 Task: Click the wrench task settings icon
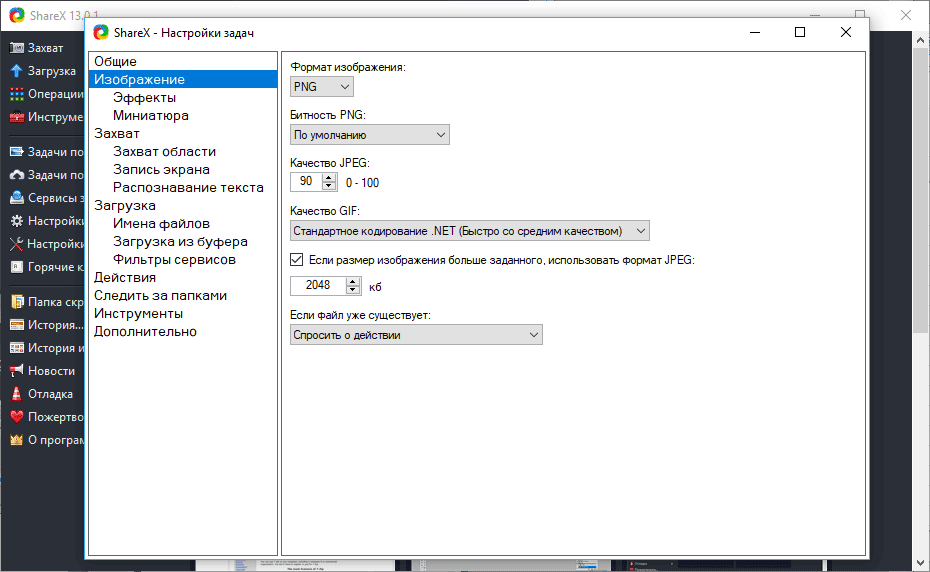(x=17, y=244)
